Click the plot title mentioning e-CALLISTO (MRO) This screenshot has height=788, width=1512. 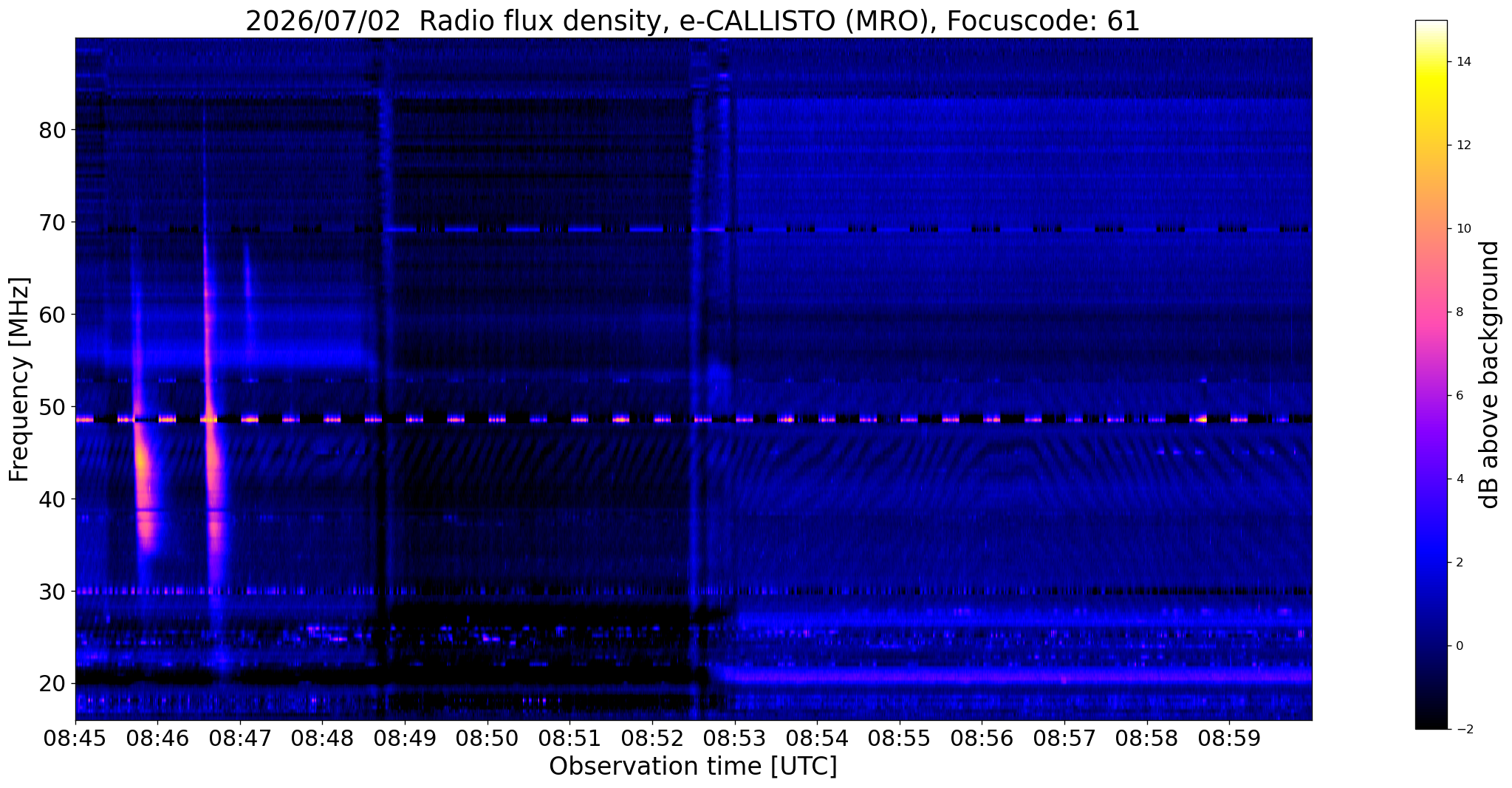click(693, 21)
